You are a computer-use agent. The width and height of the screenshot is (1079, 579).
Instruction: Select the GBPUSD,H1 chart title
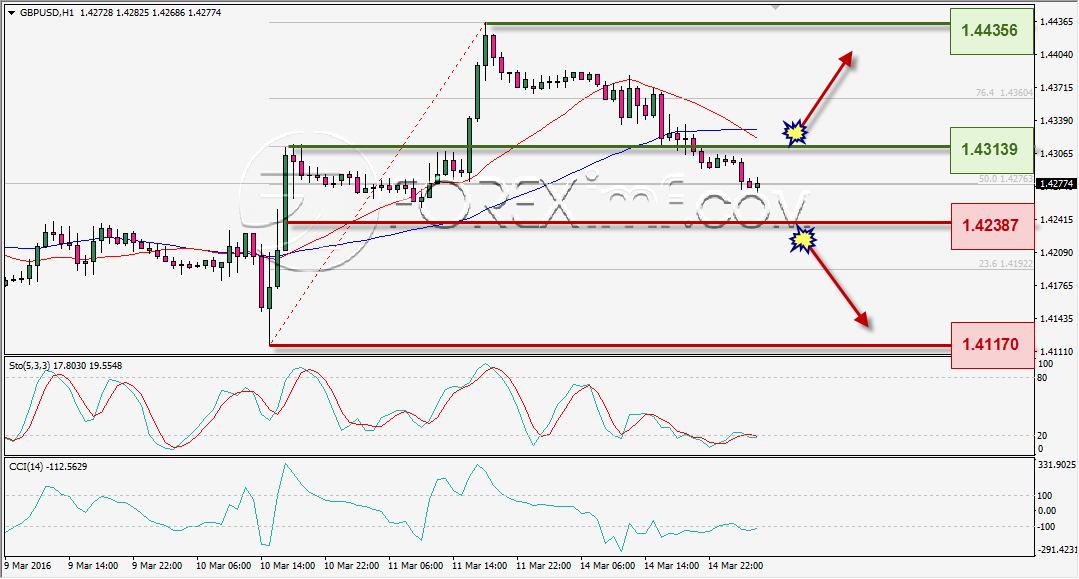(47, 12)
